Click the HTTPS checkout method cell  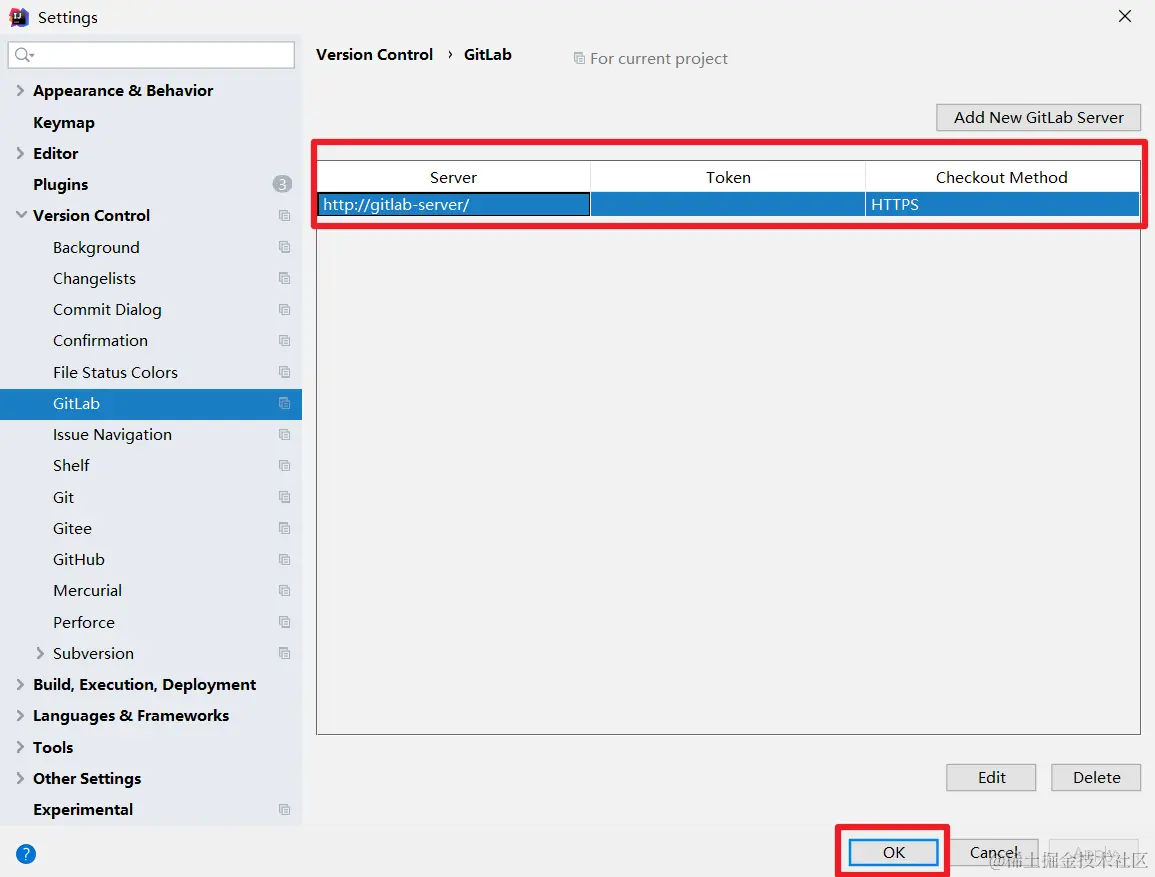(x=1003, y=205)
